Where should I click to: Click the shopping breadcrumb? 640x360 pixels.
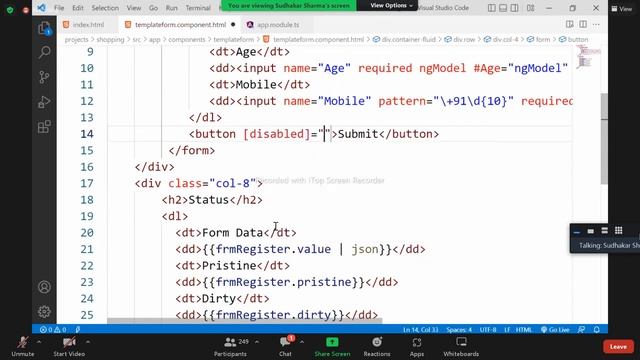click(110, 39)
